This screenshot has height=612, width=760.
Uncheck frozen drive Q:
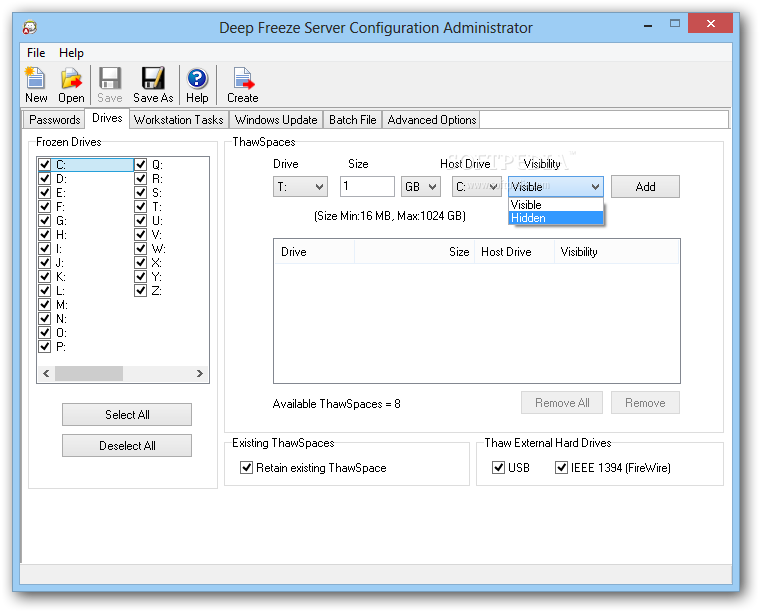tap(141, 164)
